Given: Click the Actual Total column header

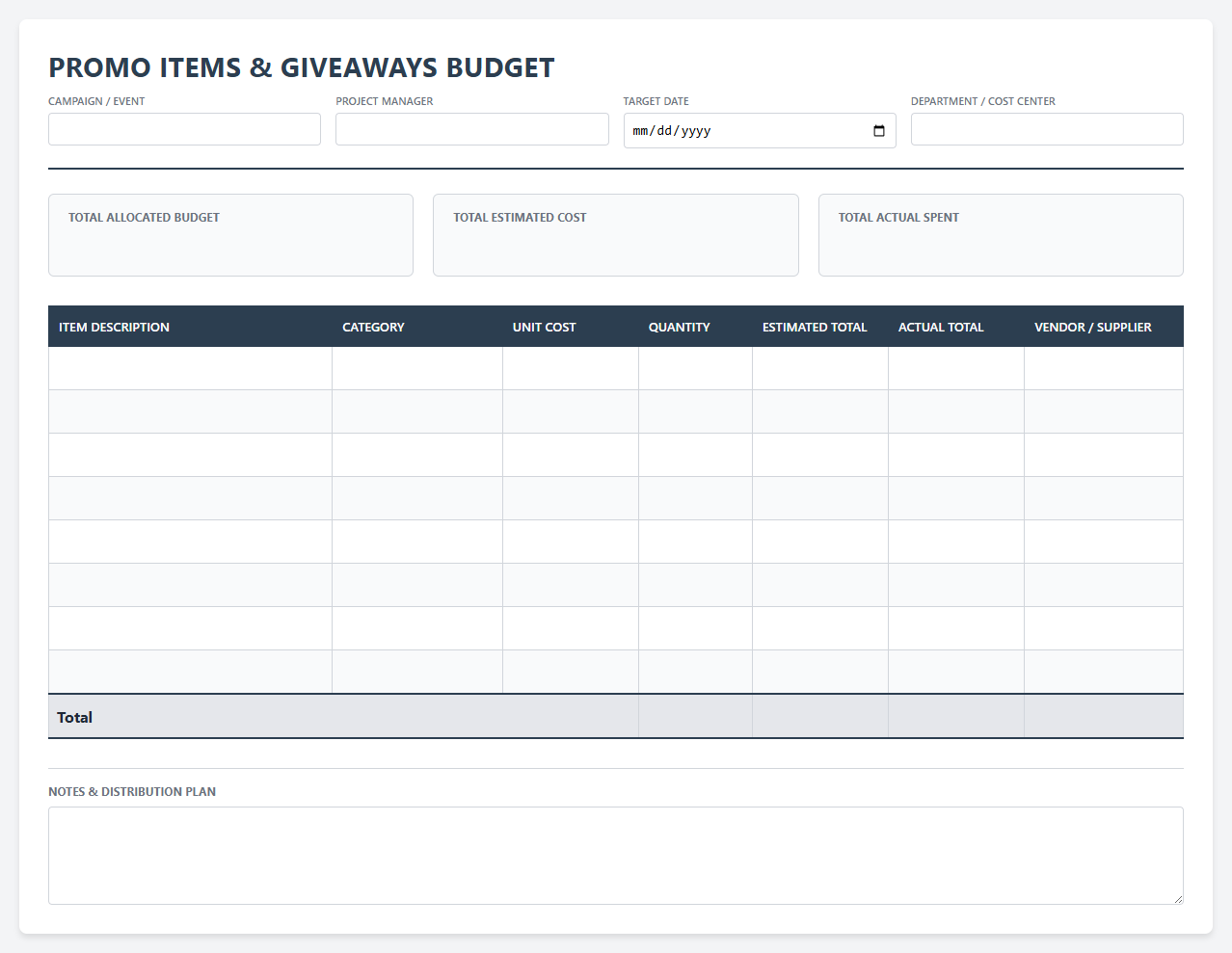Looking at the screenshot, I should pos(956,327).
